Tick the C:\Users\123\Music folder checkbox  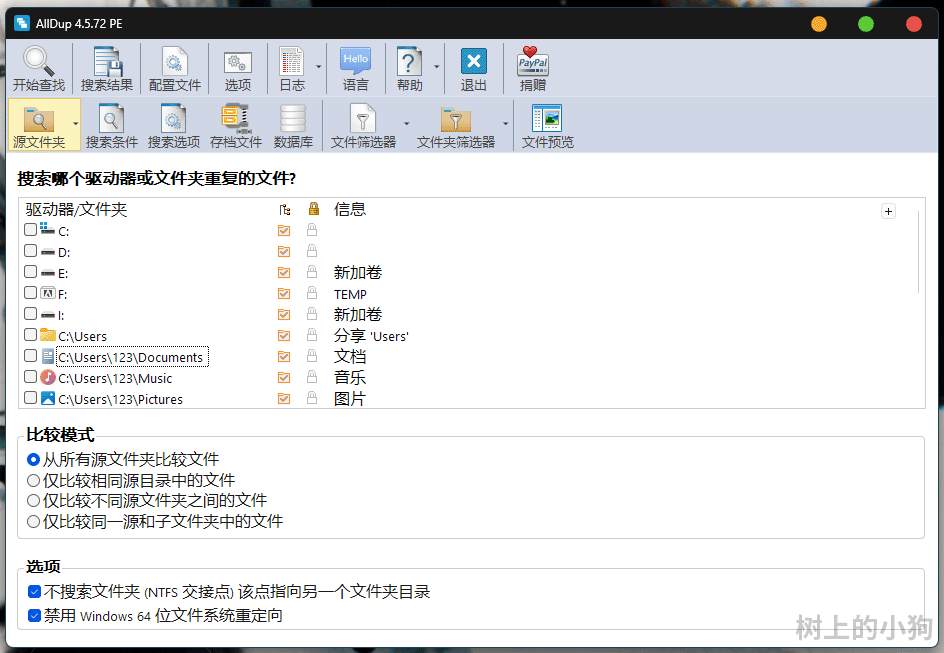(x=31, y=377)
